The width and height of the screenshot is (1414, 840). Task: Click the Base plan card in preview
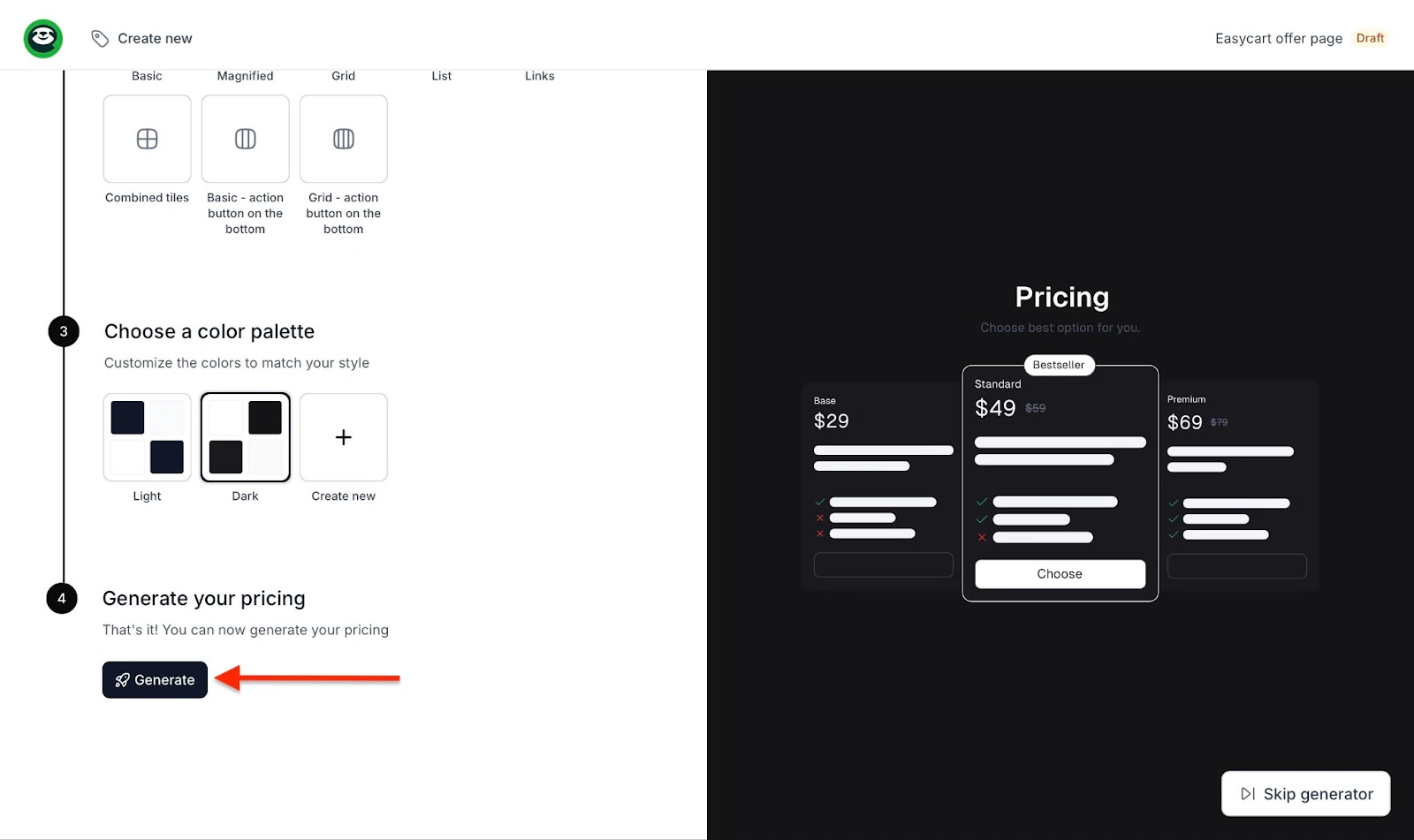882,486
